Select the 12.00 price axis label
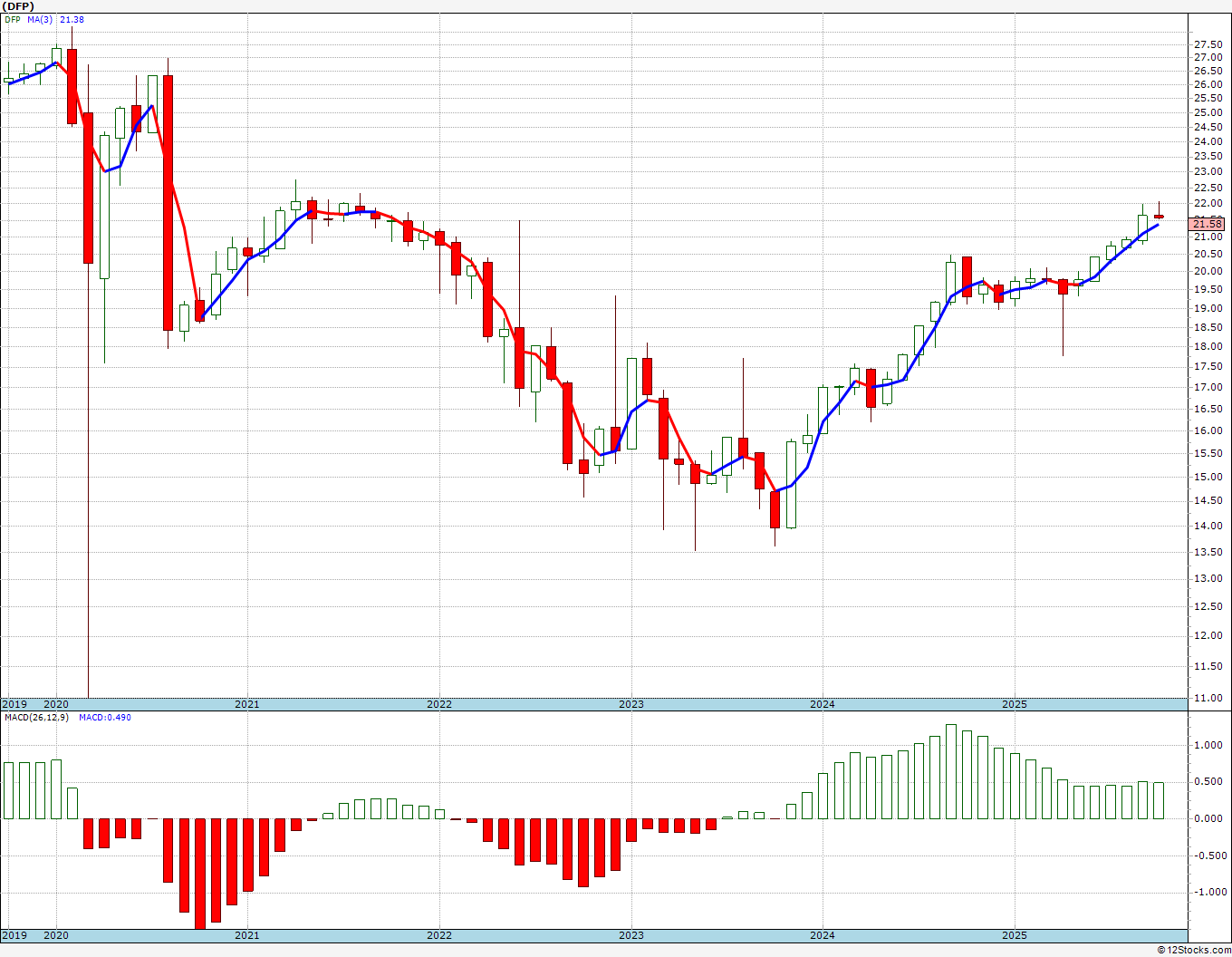Screen dimensions: 1232x957 coord(1208,635)
